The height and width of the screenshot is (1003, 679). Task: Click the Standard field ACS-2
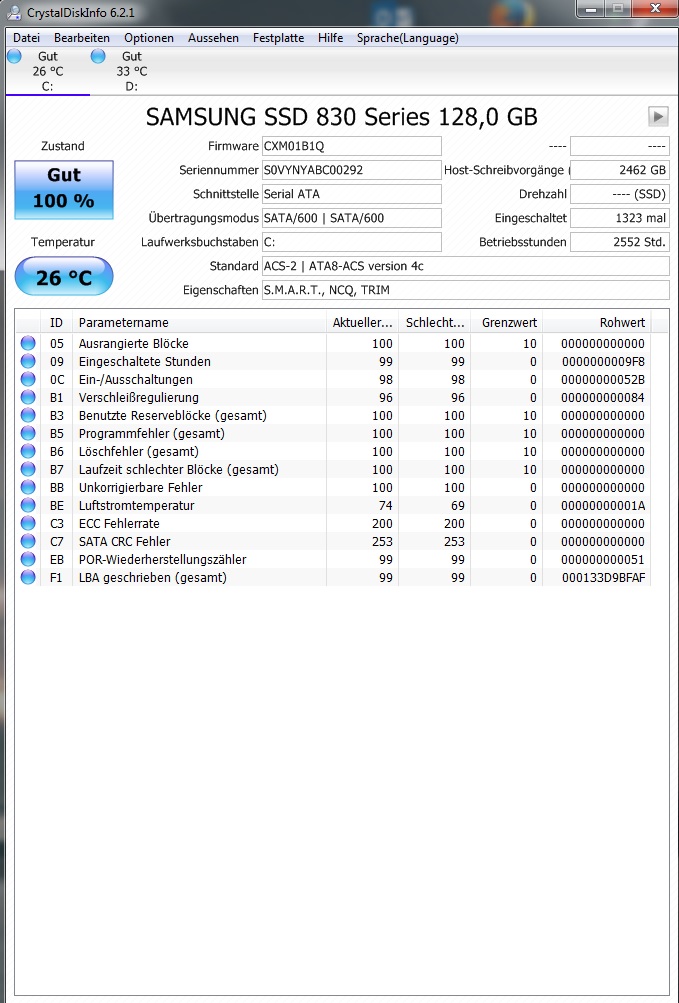465,266
